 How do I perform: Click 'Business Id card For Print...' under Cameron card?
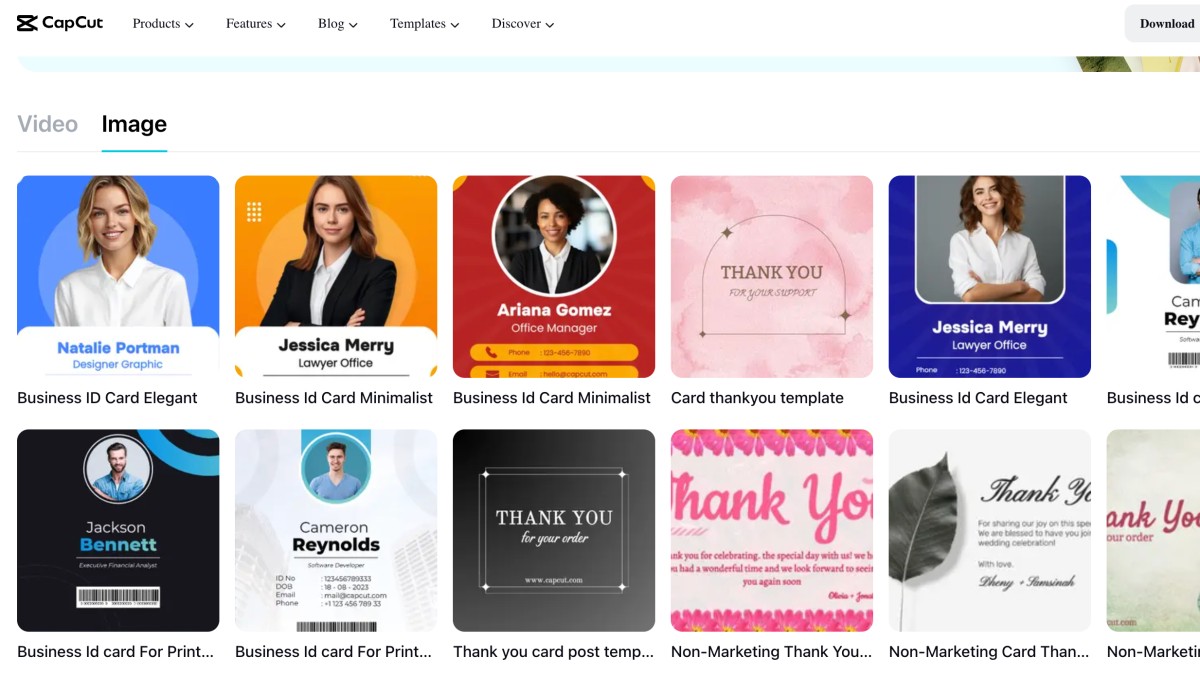click(x=333, y=652)
